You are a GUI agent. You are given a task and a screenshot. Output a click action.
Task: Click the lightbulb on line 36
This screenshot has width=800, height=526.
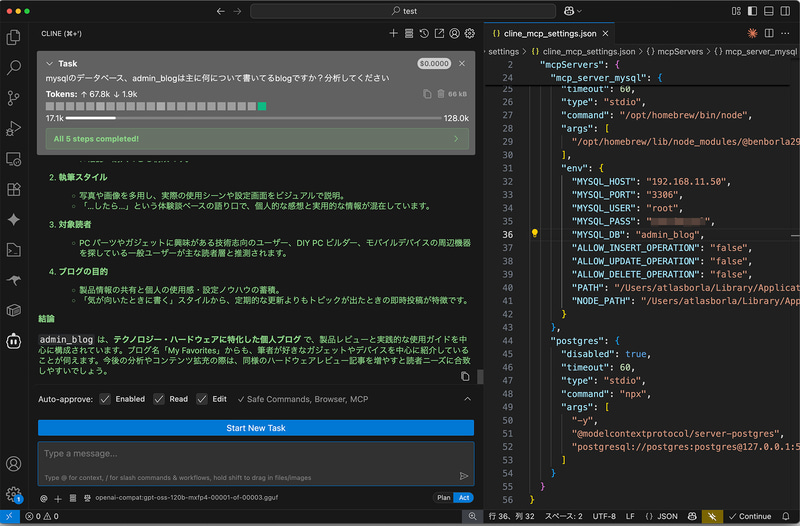pos(535,233)
